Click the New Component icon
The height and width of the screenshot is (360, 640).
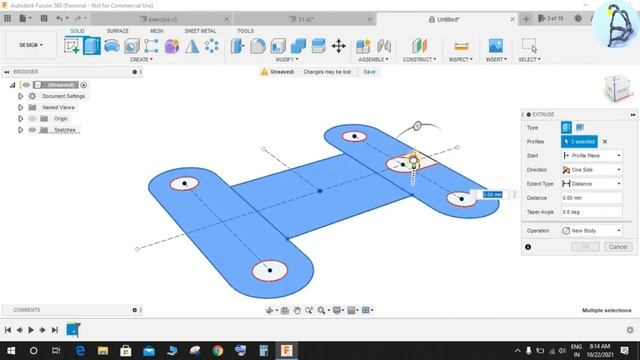(x=363, y=46)
